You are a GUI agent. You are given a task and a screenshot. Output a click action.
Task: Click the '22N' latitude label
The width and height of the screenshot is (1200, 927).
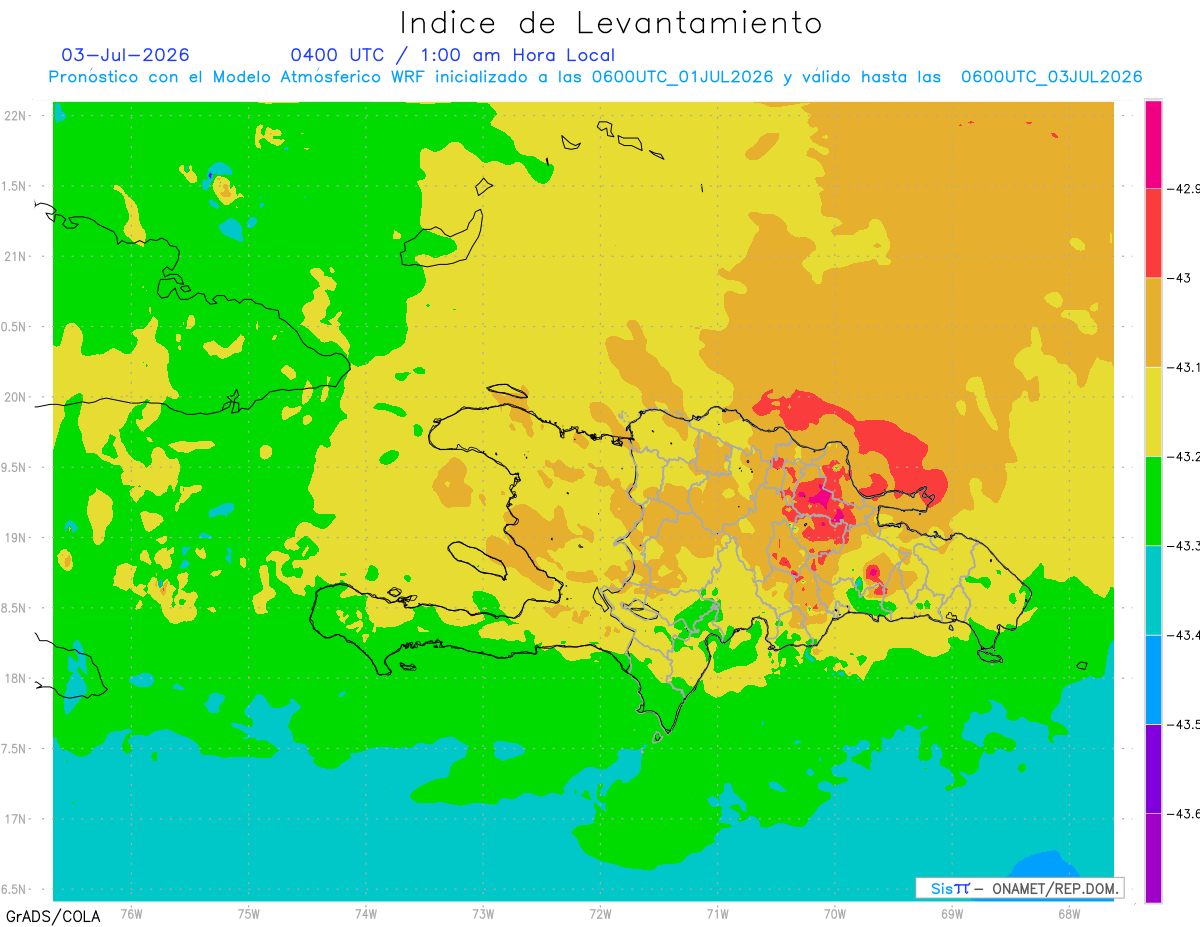click(x=17, y=116)
